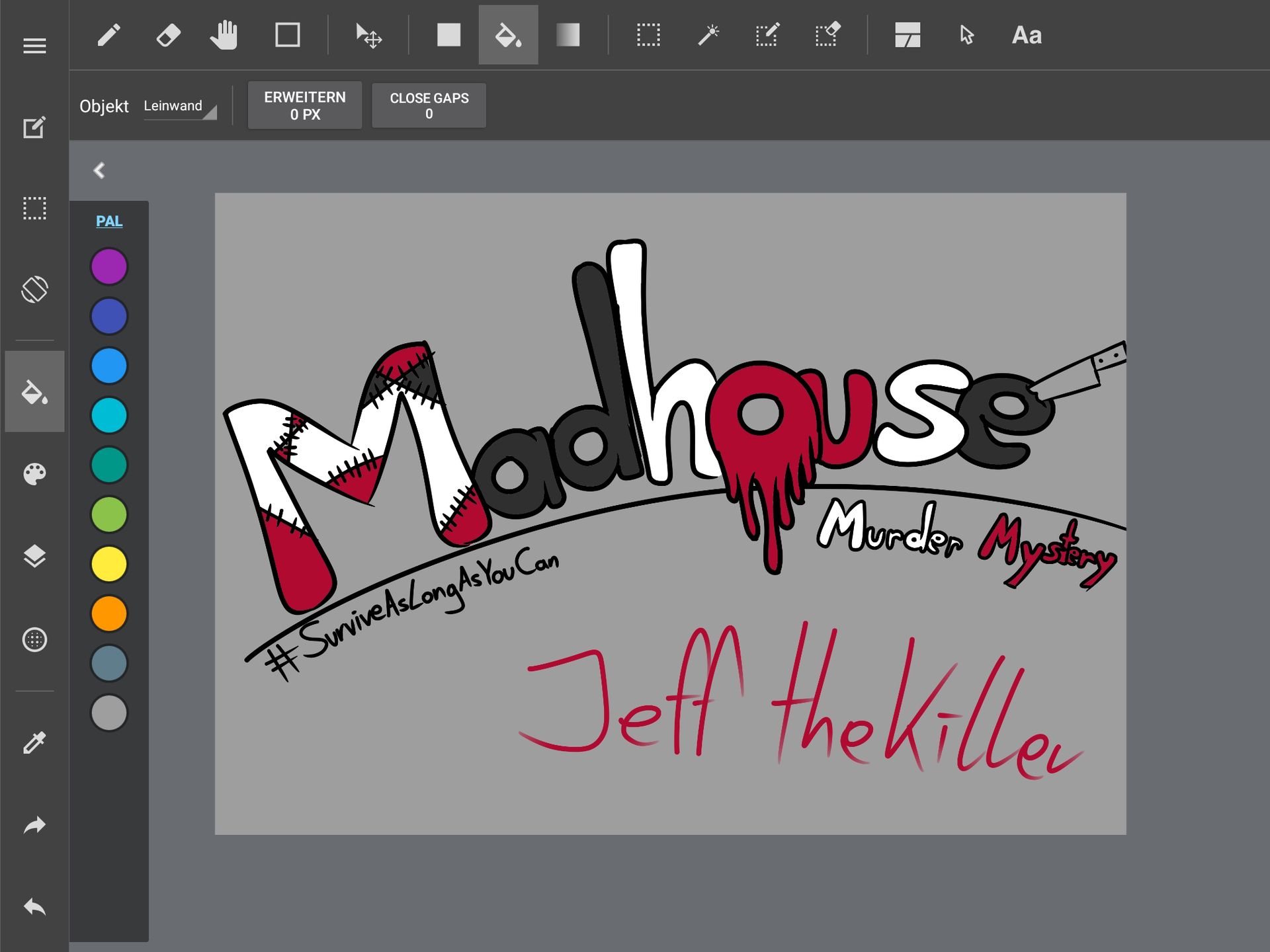Open the PAL palette link

pyautogui.click(x=109, y=221)
